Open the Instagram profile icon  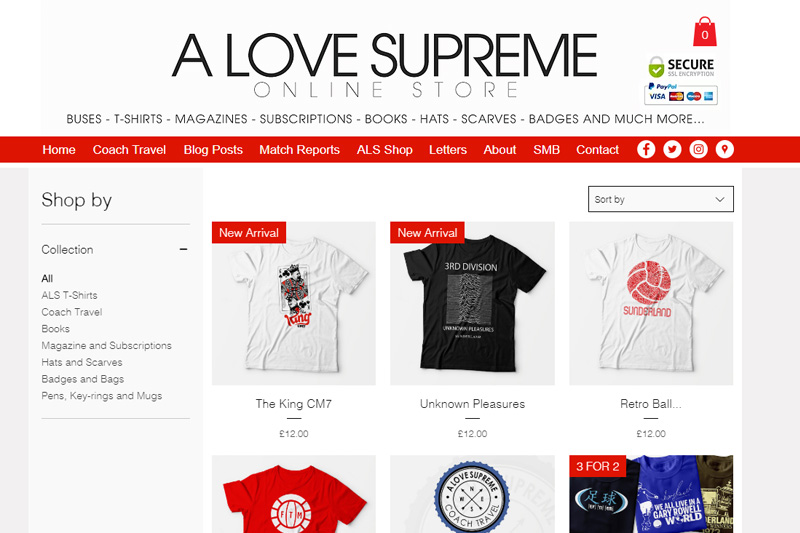(x=698, y=149)
